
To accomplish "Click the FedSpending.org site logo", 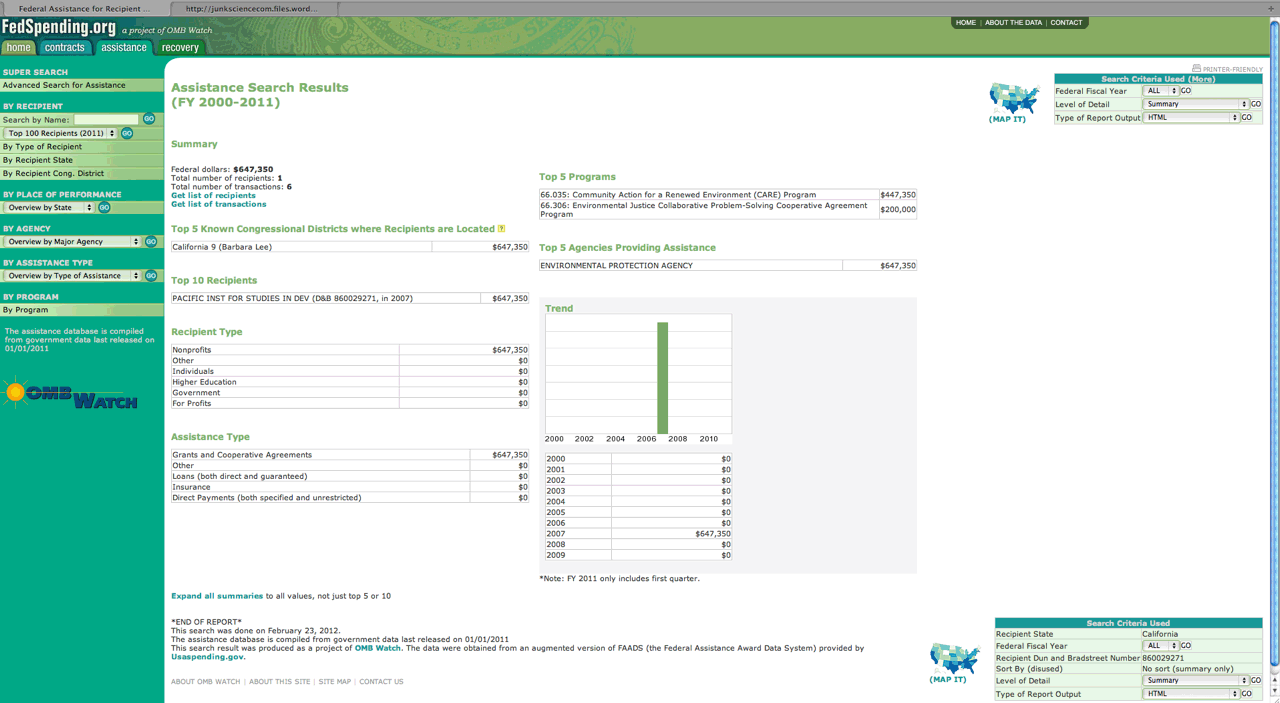I will point(59,27).
